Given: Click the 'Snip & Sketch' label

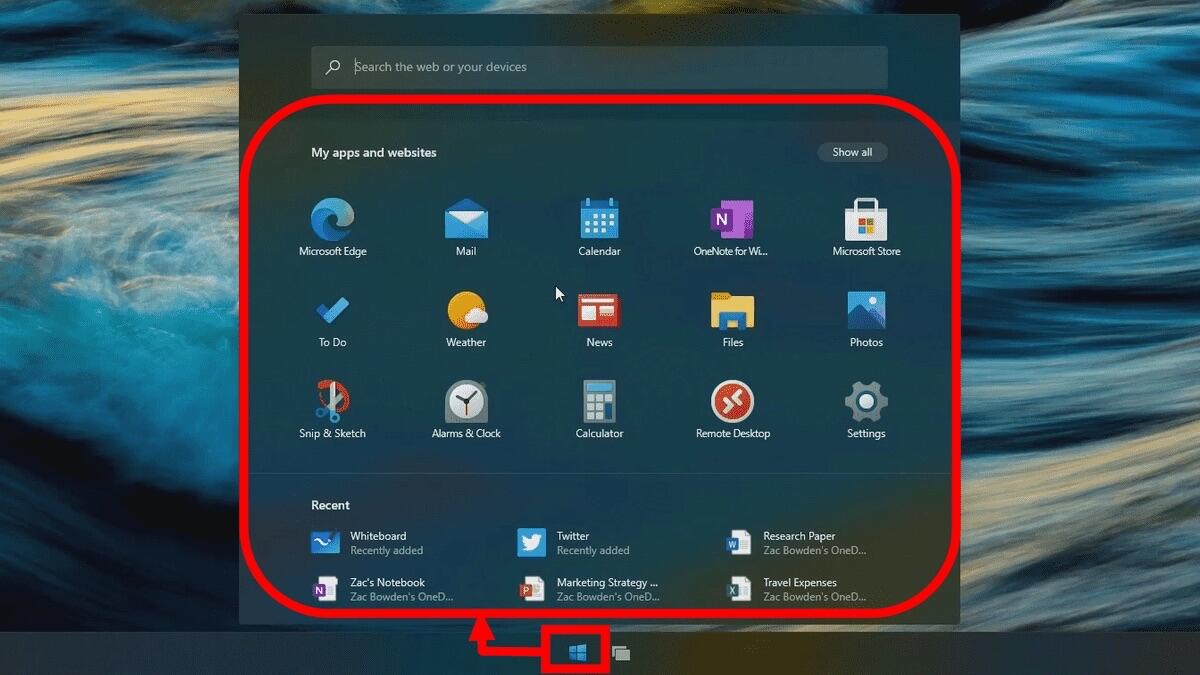Looking at the screenshot, I should (x=332, y=434).
